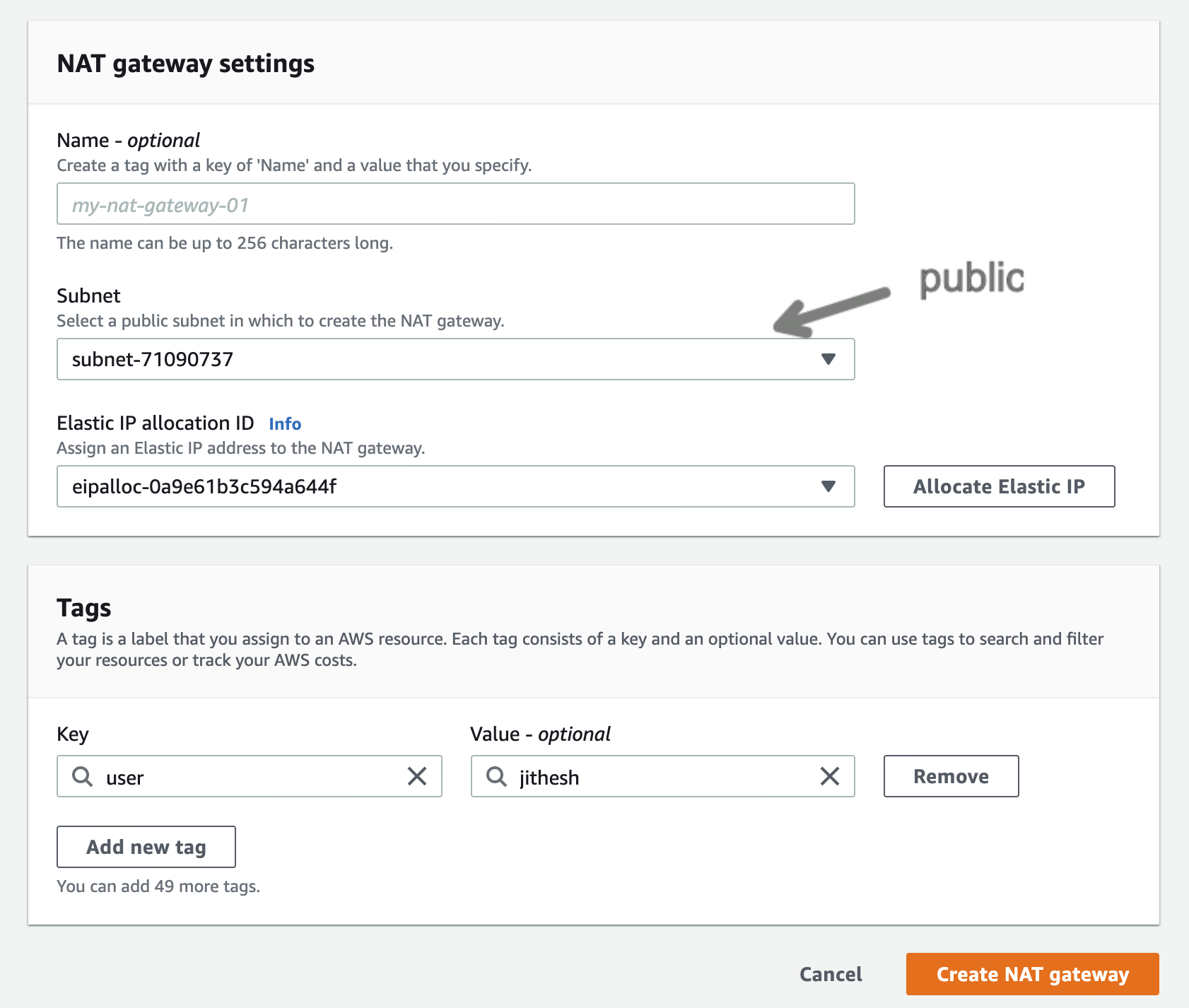The height and width of the screenshot is (1008, 1189).
Task: Select the subnet-71090737 combo box
Action: point(438,359)
